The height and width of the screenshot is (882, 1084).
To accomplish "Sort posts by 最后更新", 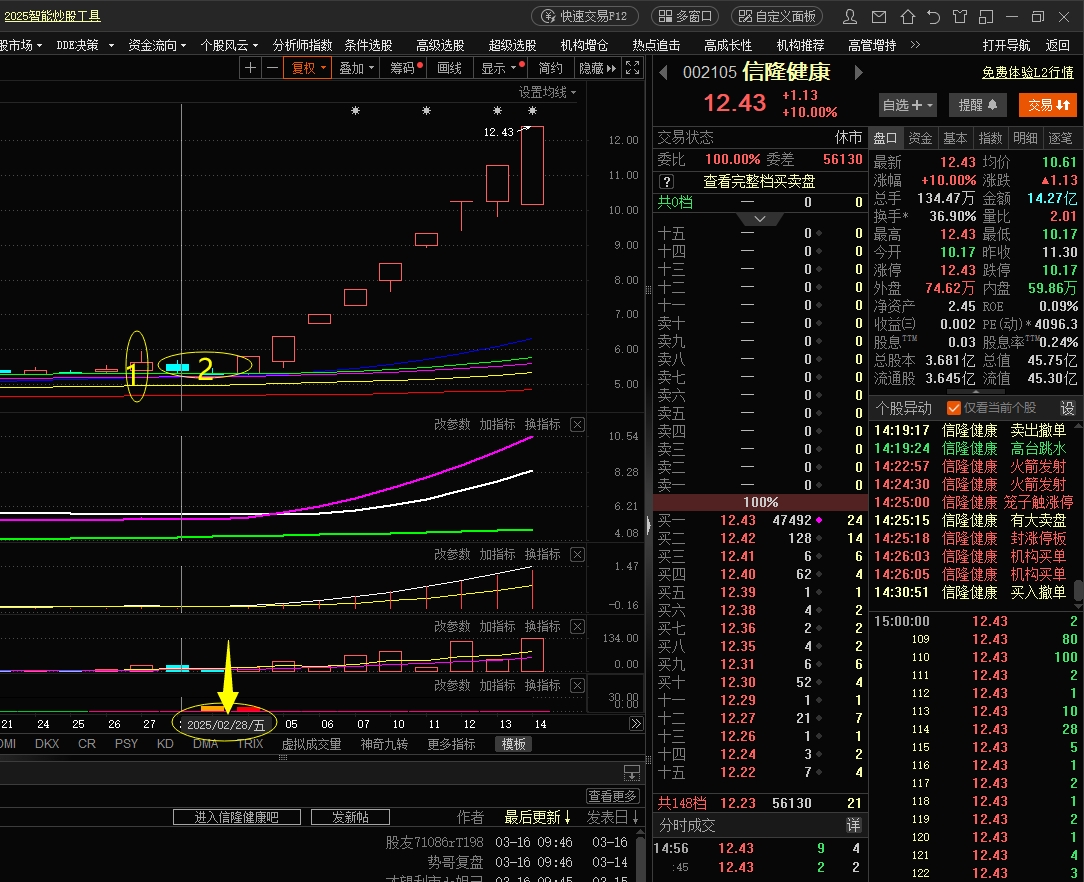I will (537, 817).
